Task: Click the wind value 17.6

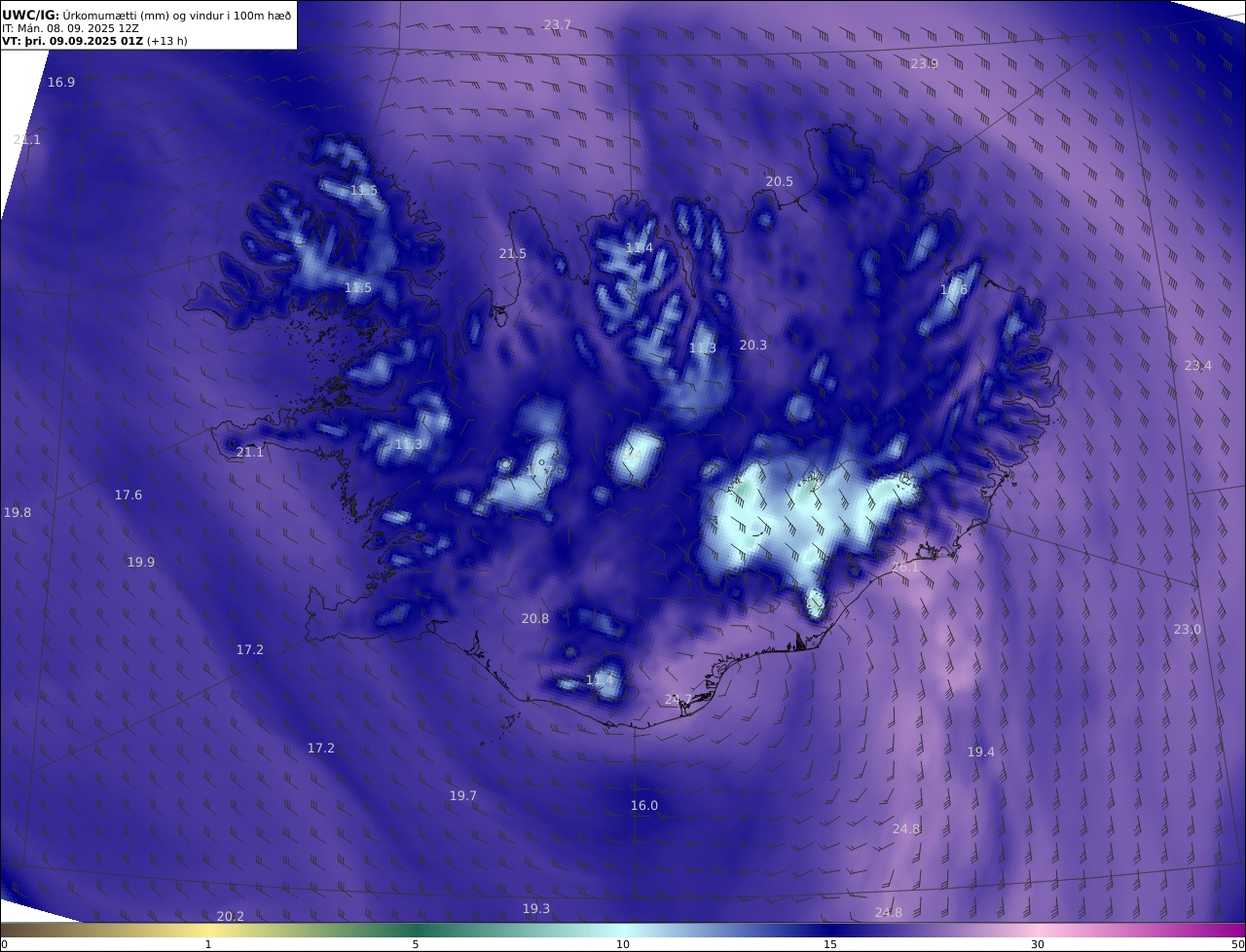Action: coord(128,495)
